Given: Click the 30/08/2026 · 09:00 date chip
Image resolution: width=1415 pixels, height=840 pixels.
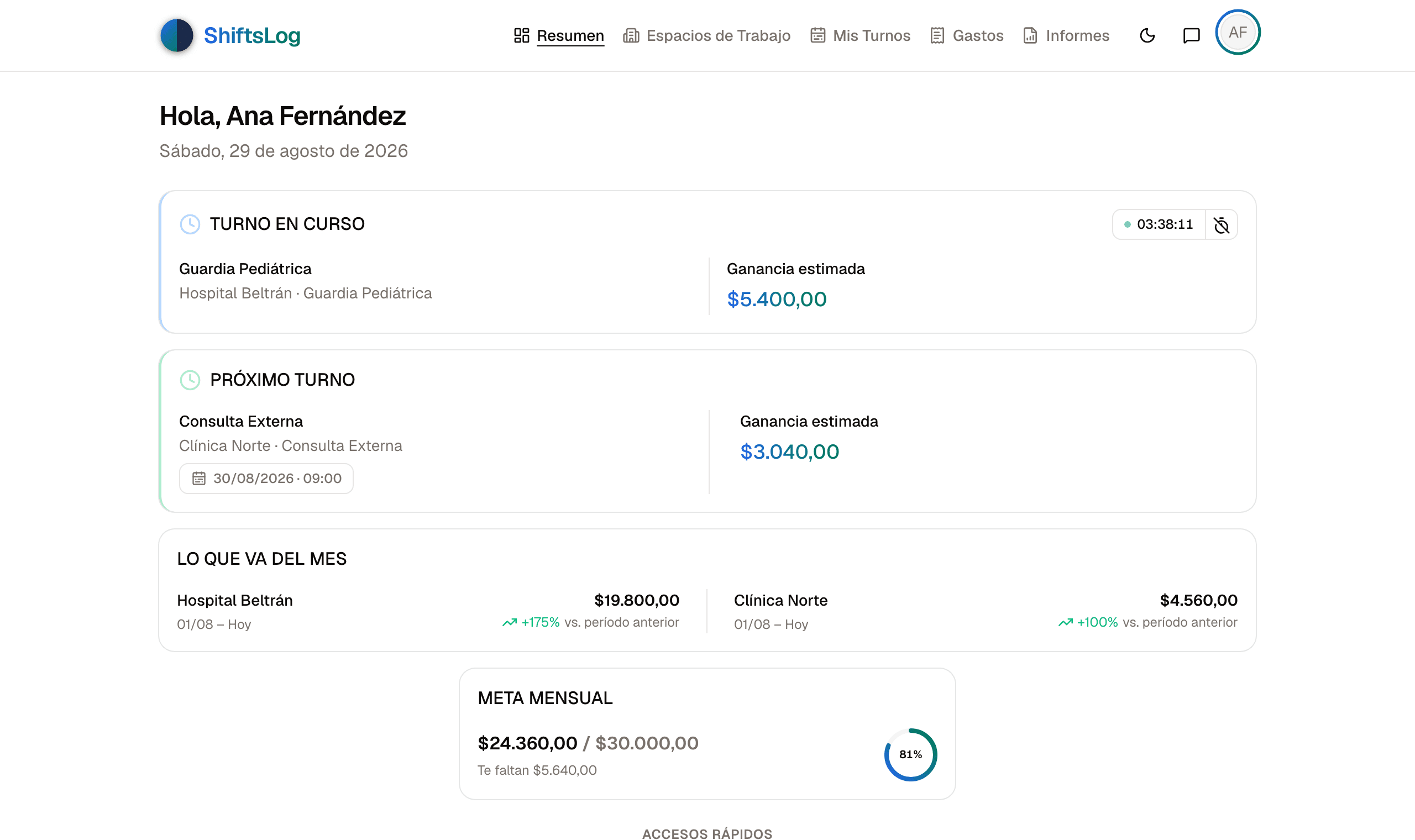Looking at the screenshot, I should pyautogui.click(x=266, y=478).
